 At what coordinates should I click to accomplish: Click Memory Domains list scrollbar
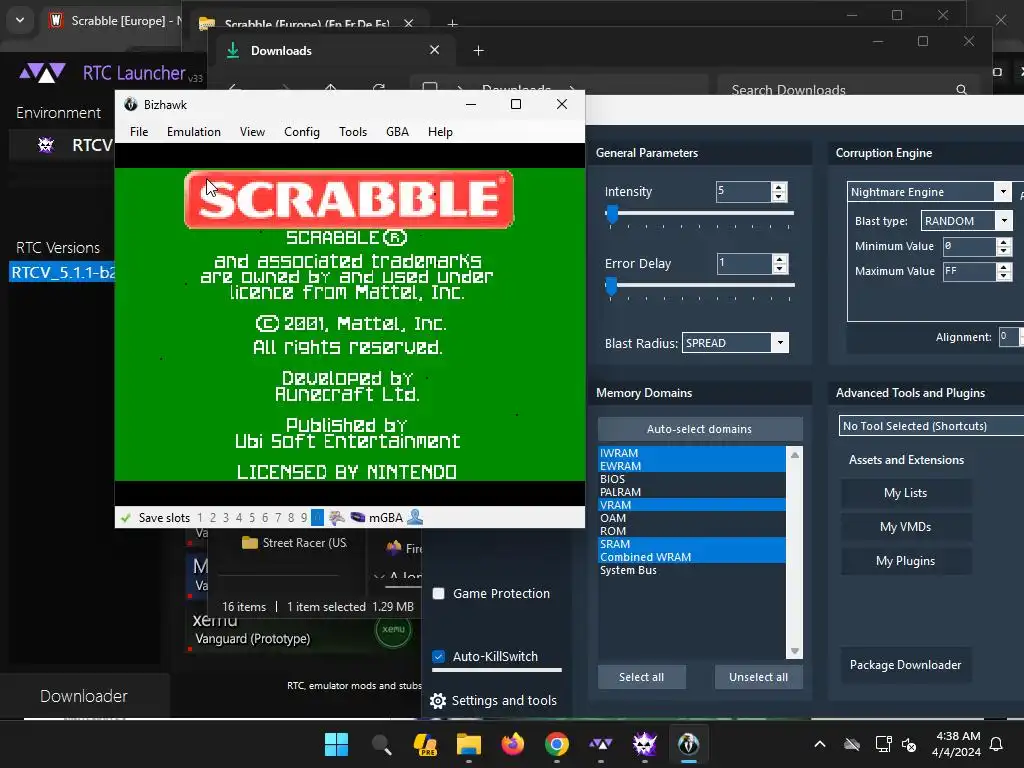click(795, 553)
